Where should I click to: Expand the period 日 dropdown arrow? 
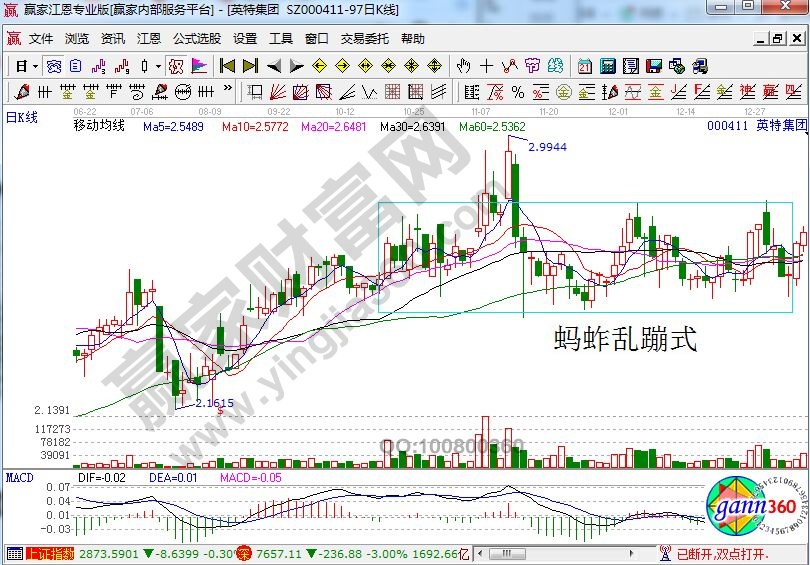click(x=35, y=66)
